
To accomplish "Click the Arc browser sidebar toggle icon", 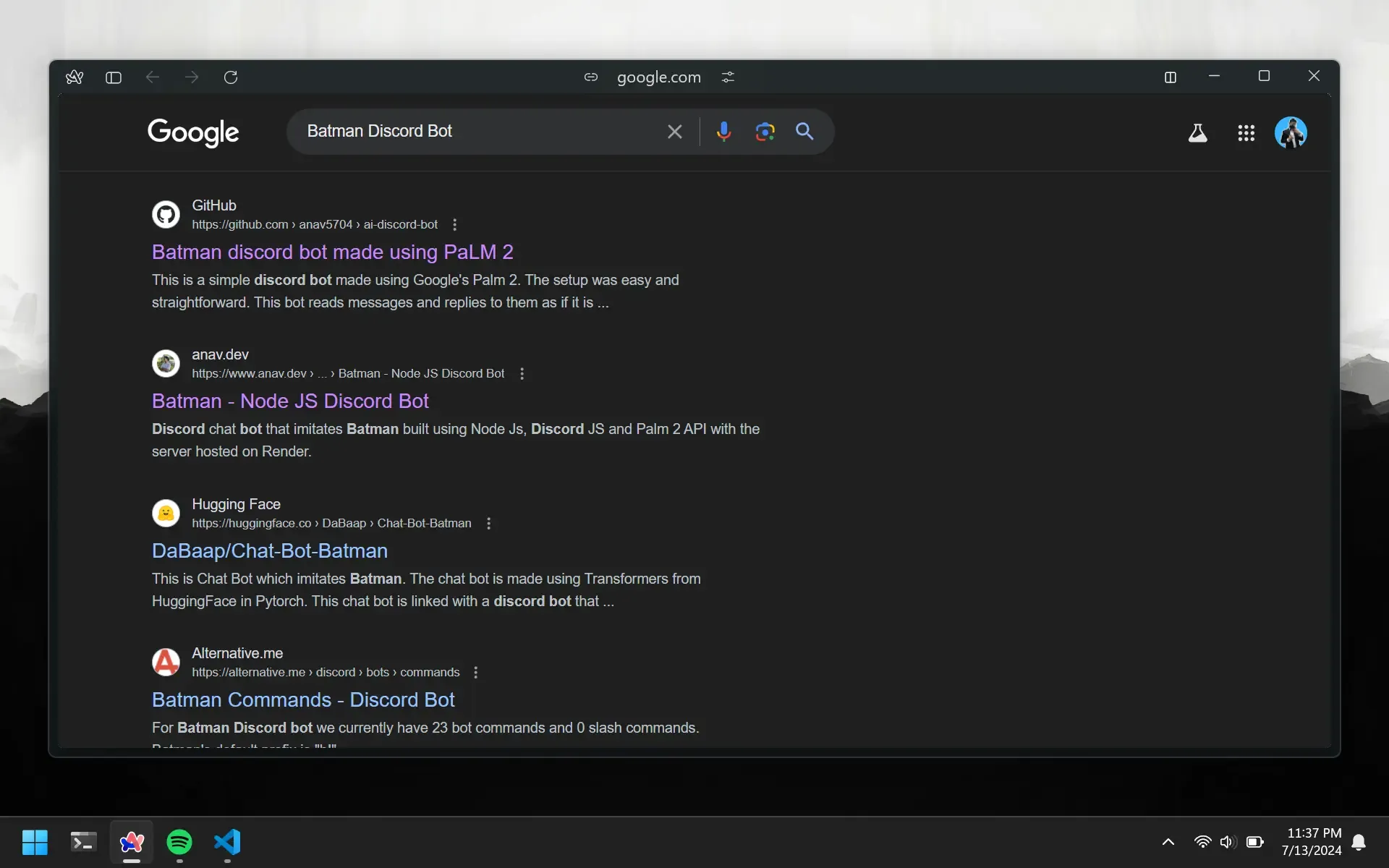I will point(113,77).
